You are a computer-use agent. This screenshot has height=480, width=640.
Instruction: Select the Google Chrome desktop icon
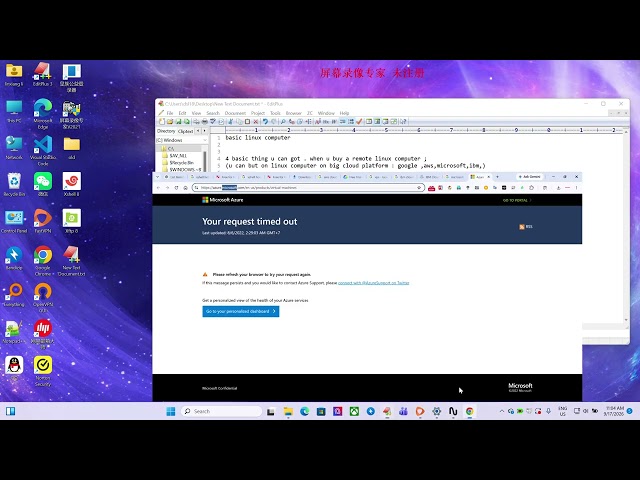(x=43, y=260)
